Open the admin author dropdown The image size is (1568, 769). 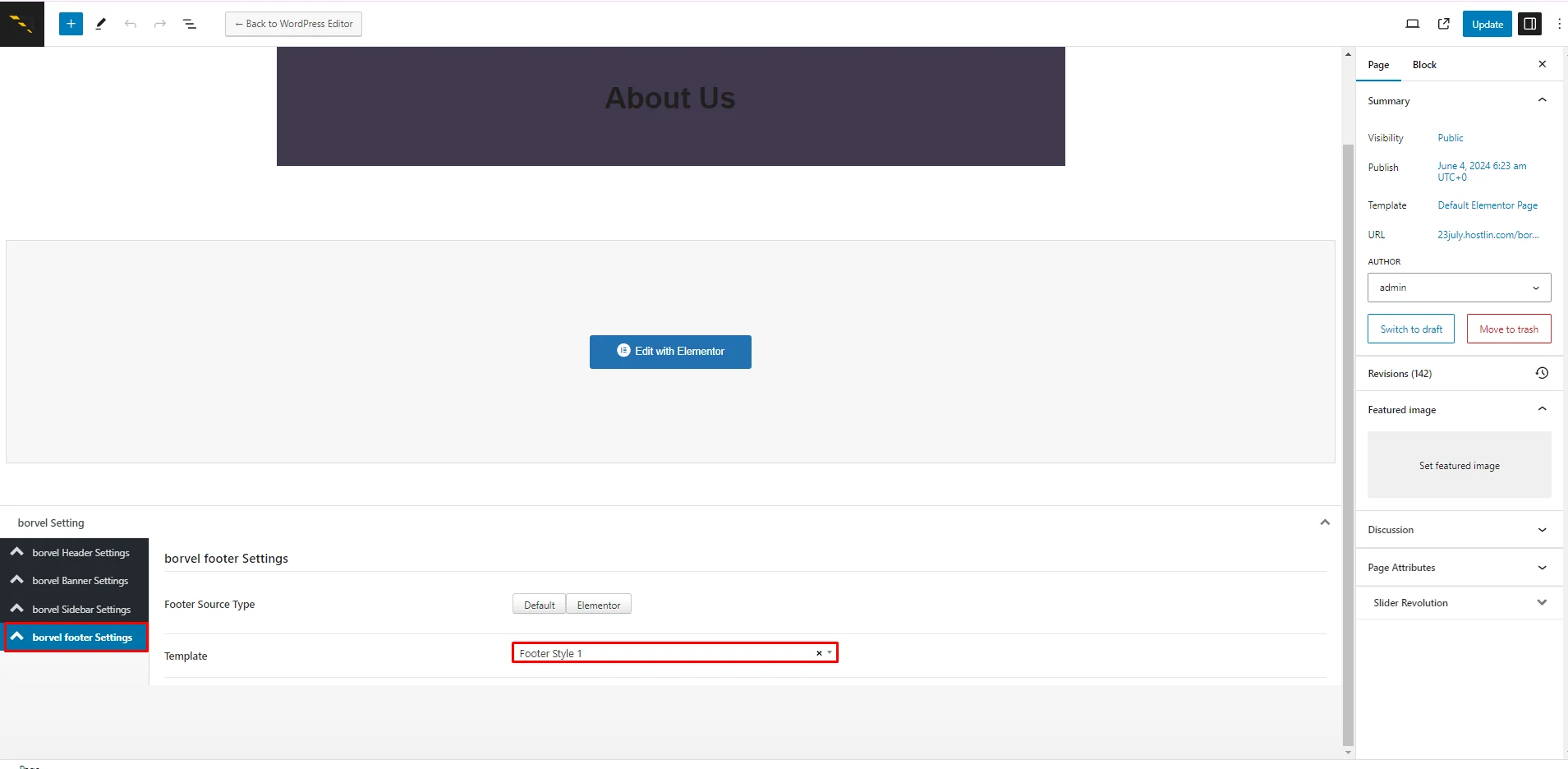tap(1459, 288)
